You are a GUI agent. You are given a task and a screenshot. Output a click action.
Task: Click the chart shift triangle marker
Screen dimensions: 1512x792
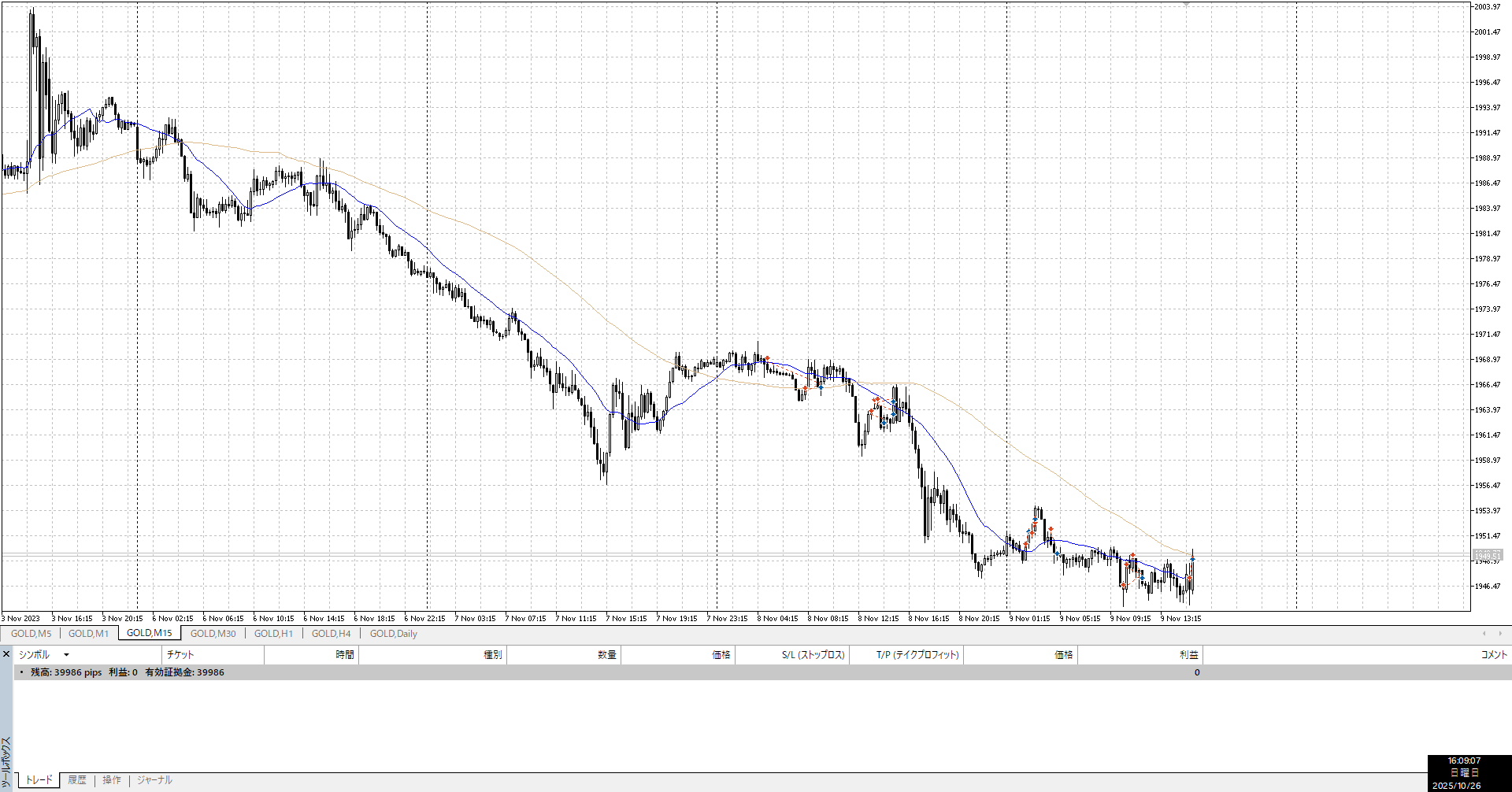click(x=1186, y=4)
